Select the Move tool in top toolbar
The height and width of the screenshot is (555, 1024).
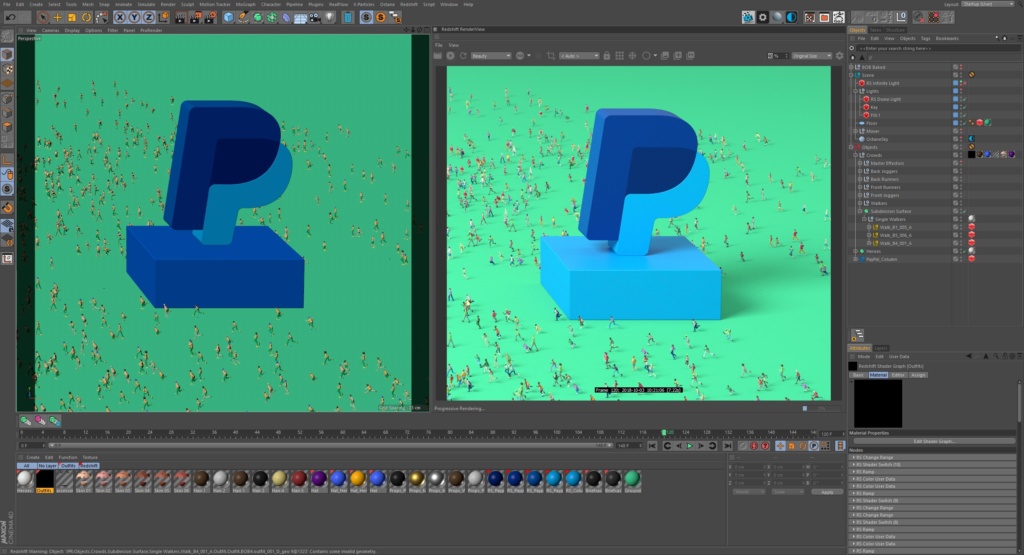click(x=57, y=18)
